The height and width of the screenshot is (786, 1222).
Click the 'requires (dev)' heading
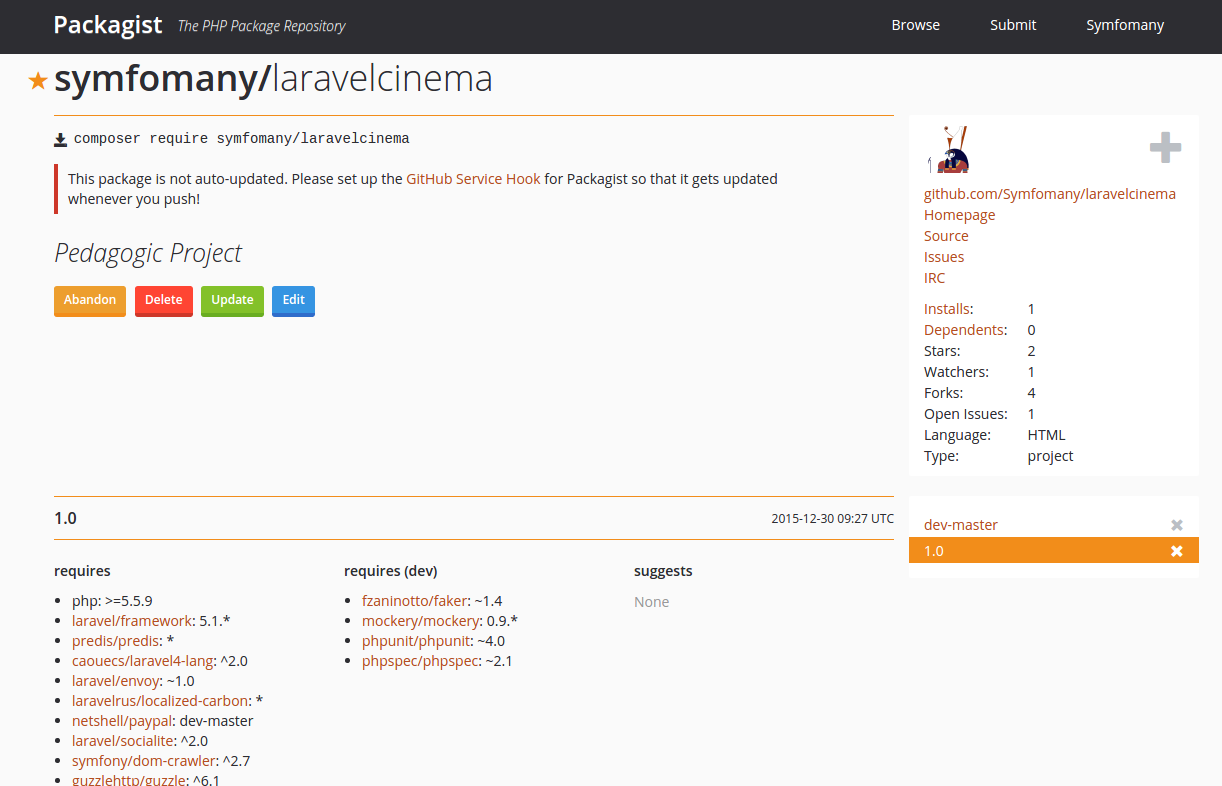pos(390,571)
